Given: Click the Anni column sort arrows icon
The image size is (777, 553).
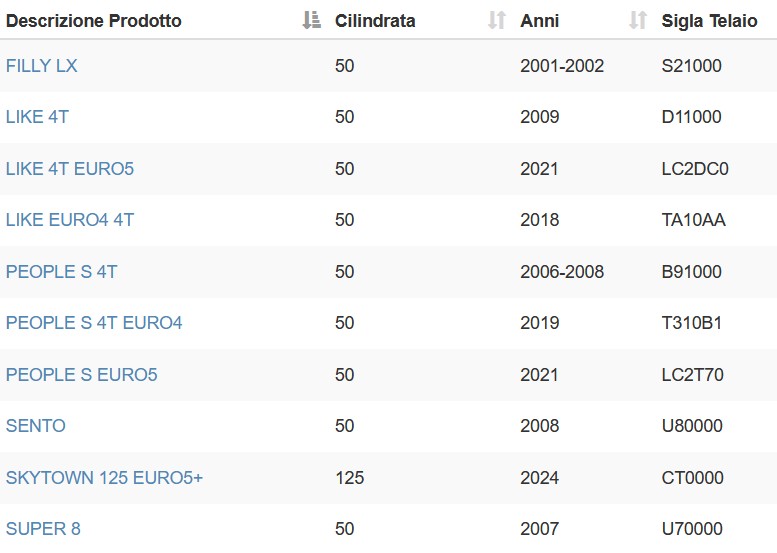Looking at the screenshot, I should [638, 20].
